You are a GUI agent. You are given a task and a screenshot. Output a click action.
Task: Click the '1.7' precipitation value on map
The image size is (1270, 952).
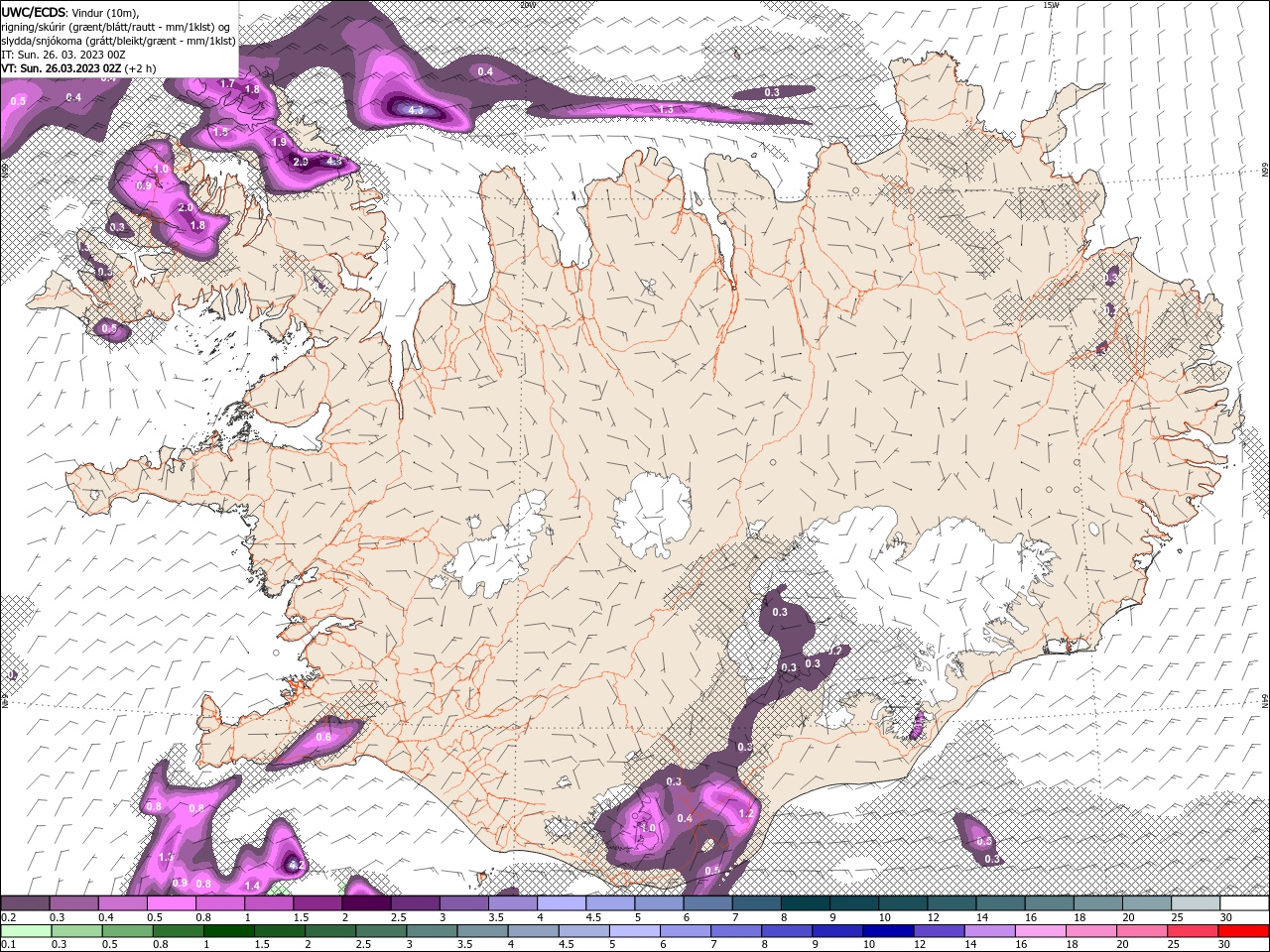226,83
